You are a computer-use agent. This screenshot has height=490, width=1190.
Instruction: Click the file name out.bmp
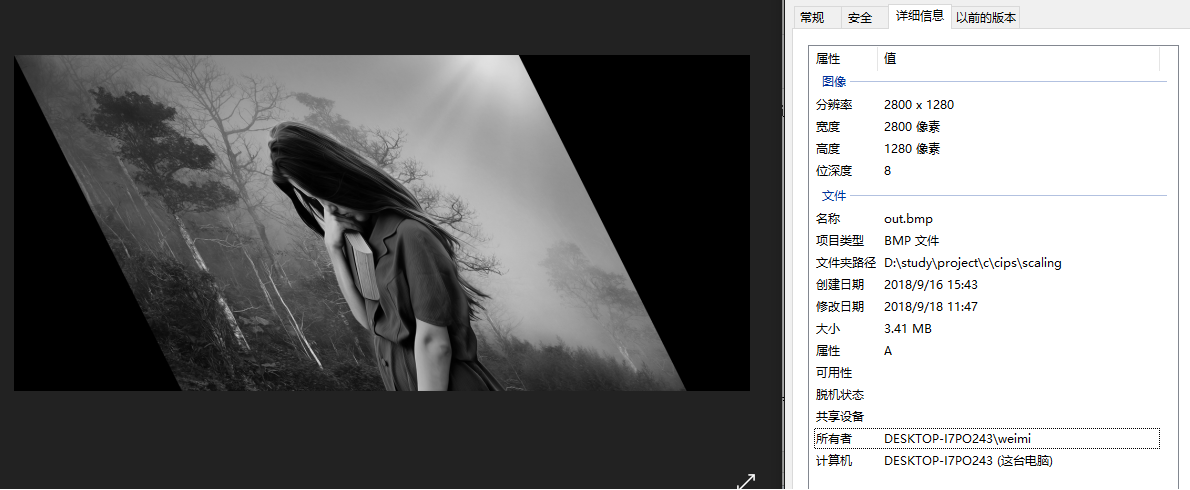(908, 219)
